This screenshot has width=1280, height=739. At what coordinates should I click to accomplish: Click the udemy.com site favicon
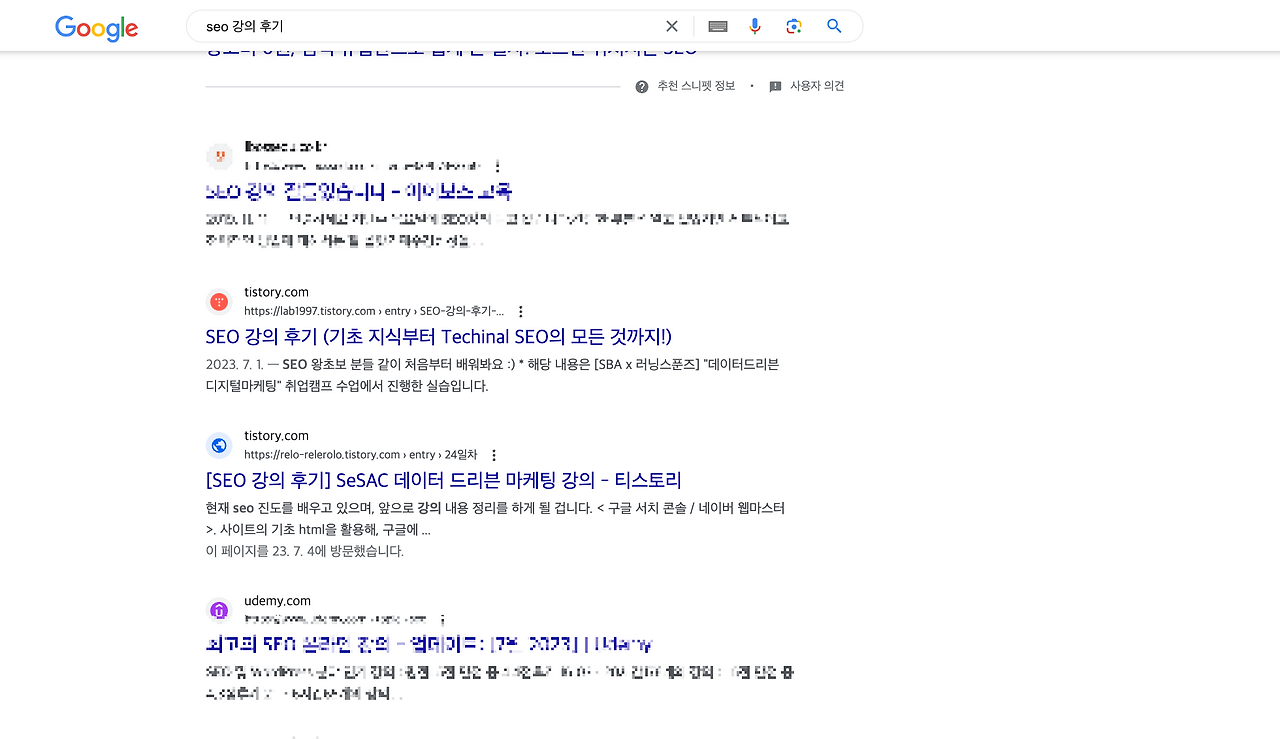[x=219, y=609]
